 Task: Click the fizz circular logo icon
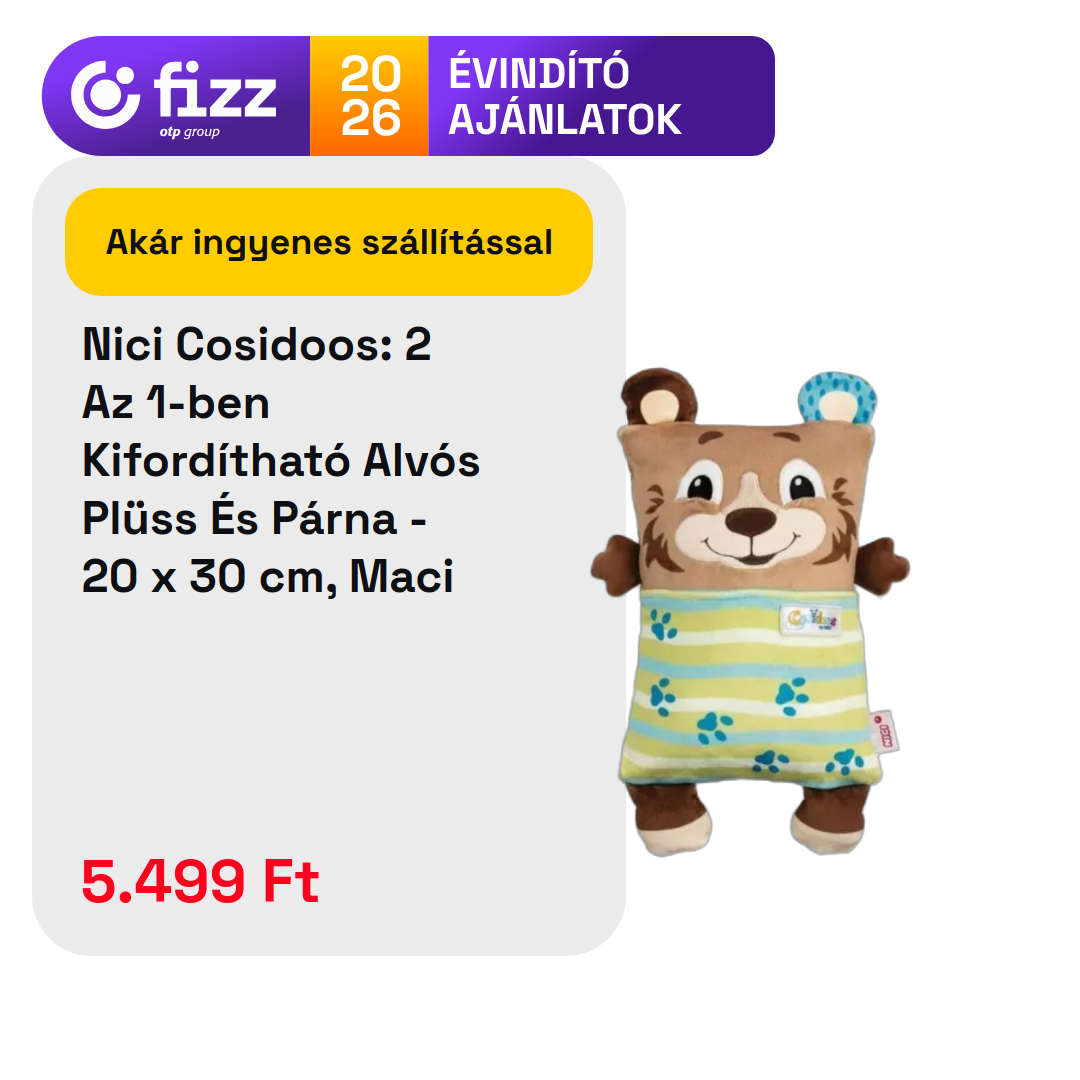pyautogui.click(x=105, y=95)
